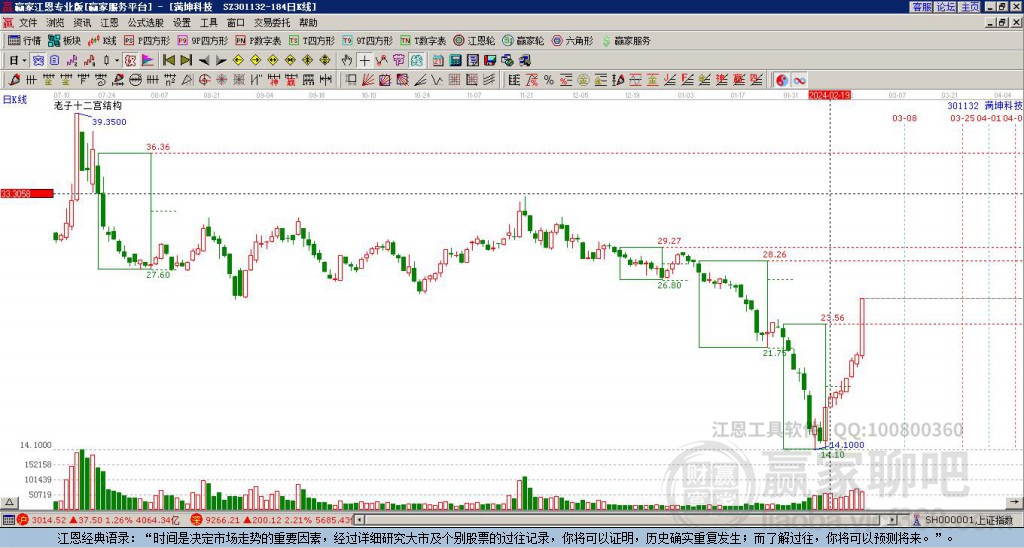Open the 赢家轮 tool

pyautogui.click(x=523, y=40)
